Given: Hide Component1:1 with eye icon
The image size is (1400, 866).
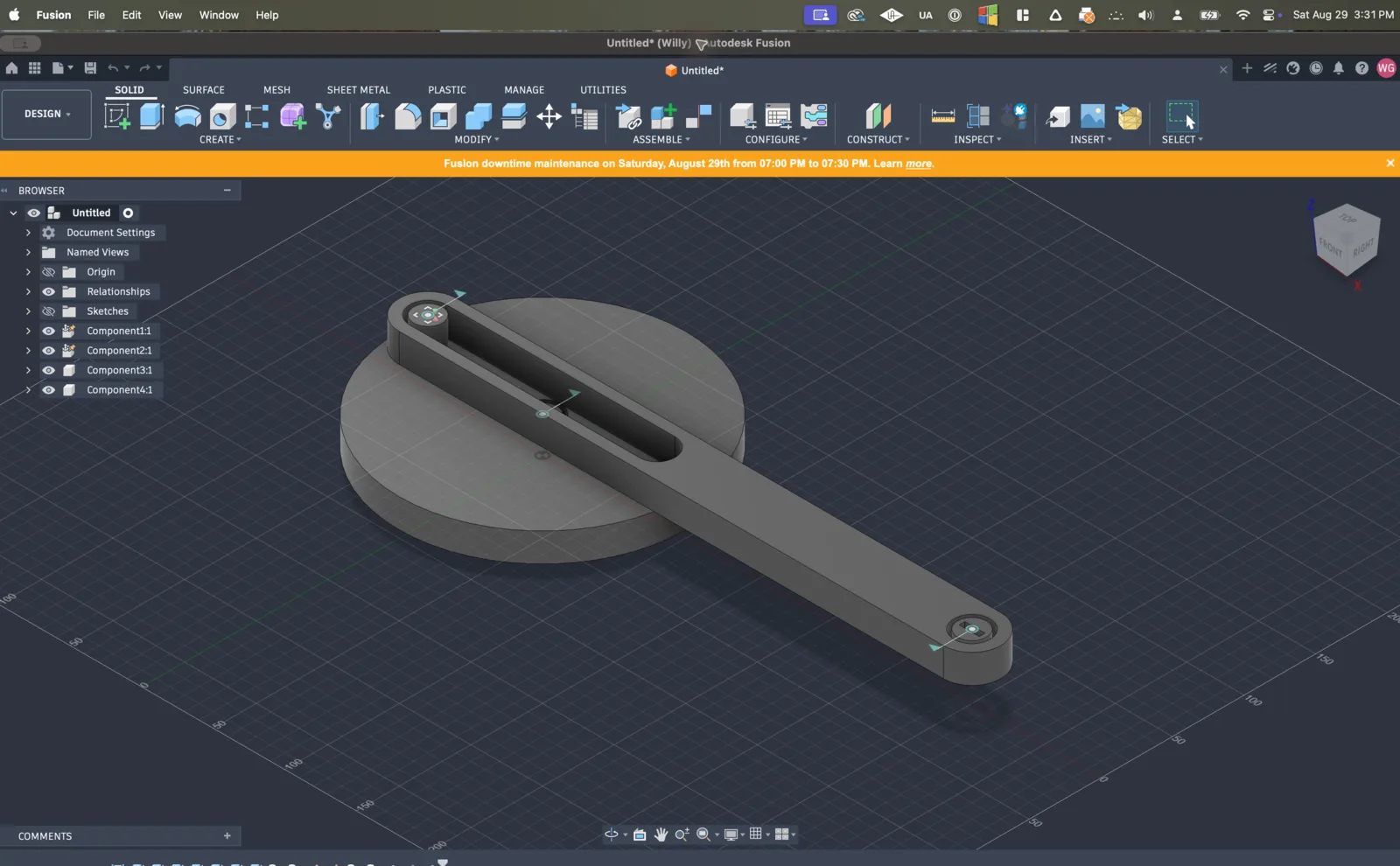Looking at the screenshot, I should click(x=48, y=331).
